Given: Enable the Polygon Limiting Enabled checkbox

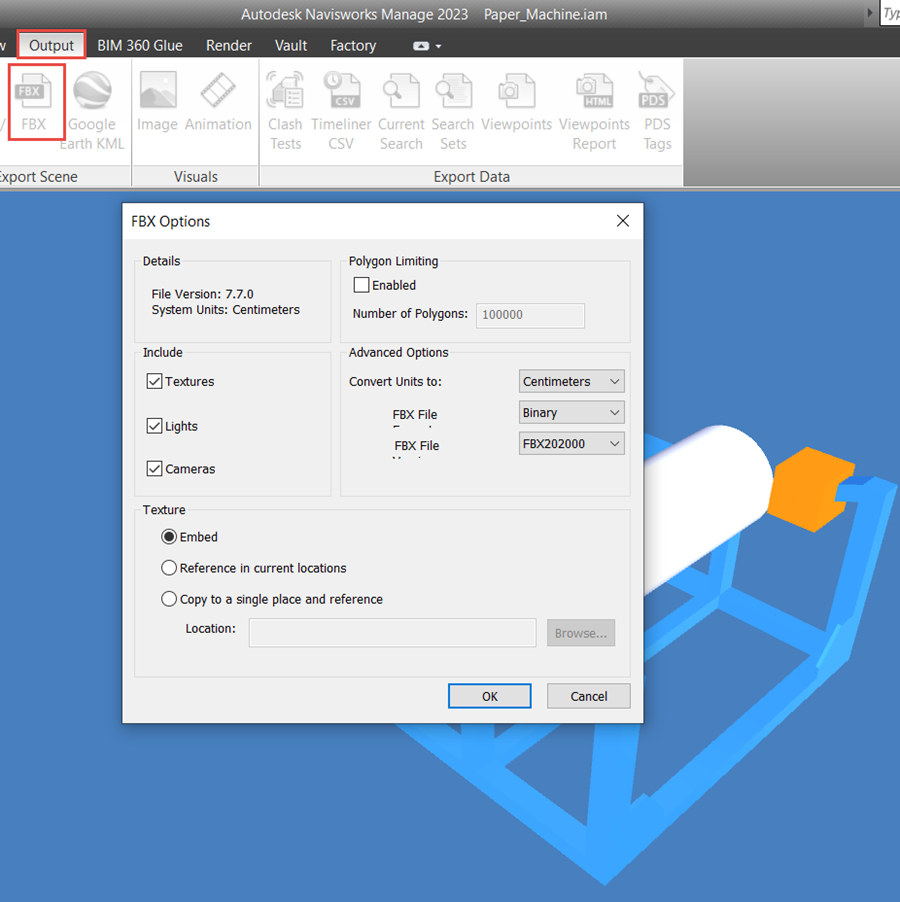Looking at the screenshot, I should tap(361, 285).
